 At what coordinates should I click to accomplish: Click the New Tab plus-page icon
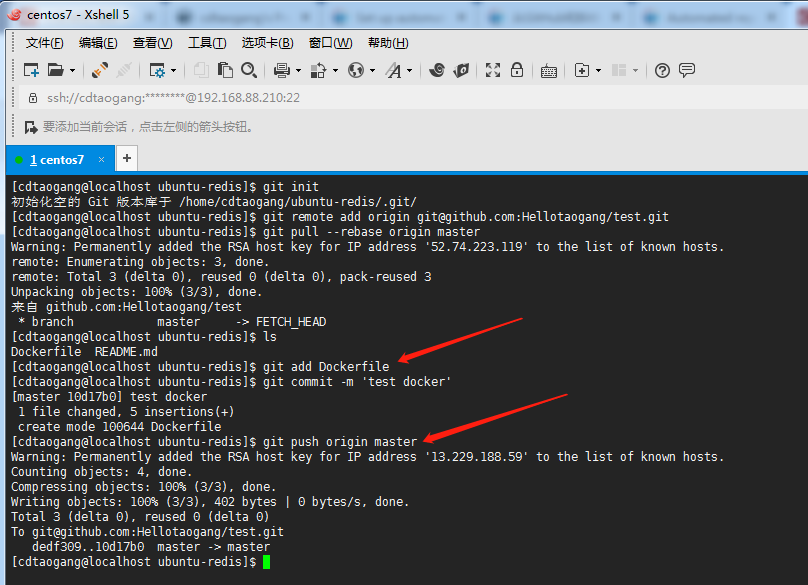point(582,70)
